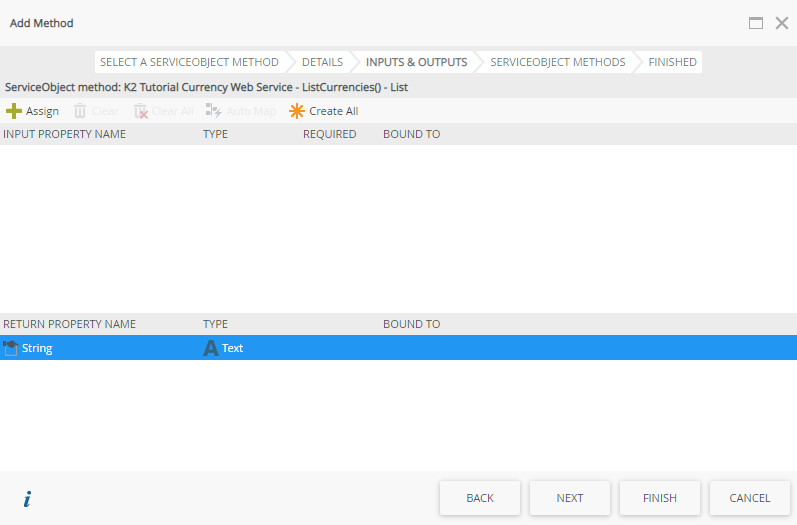Click the Required column header
Image resolution: width=797 pixels, height=525 pixels.
coord(329,134)
